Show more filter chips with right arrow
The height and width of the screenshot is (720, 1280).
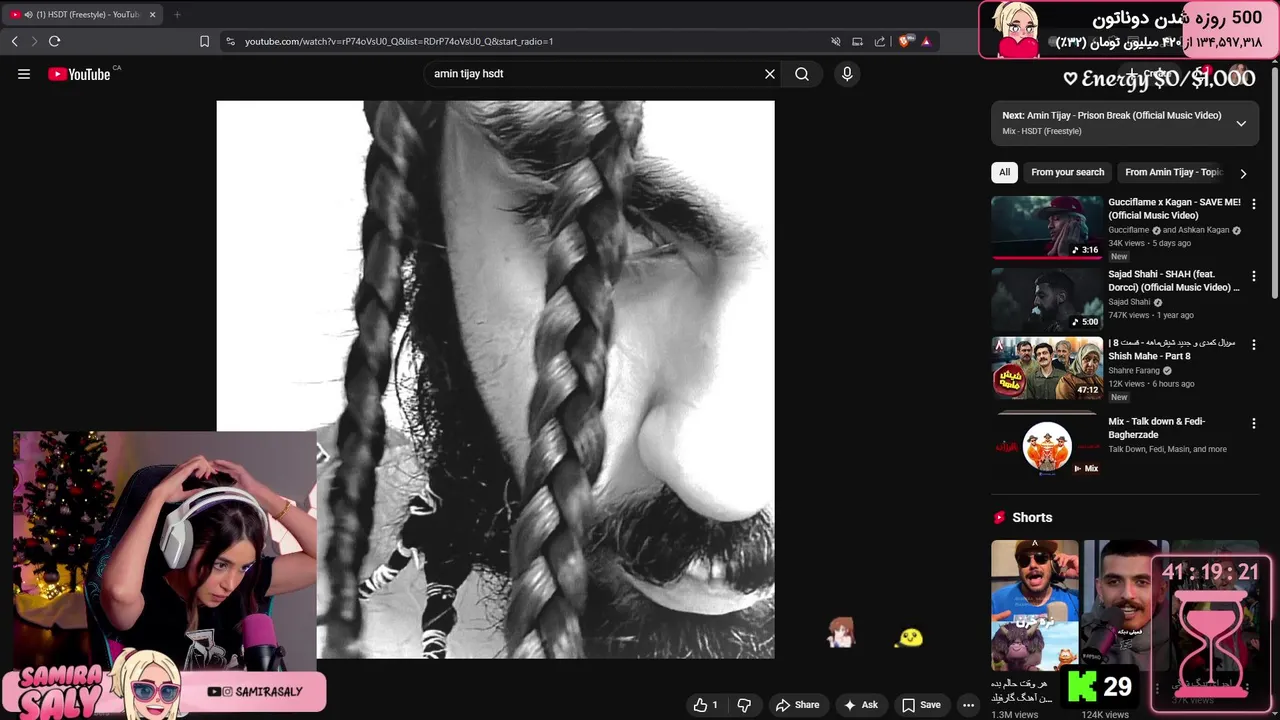click(1243, 173)
